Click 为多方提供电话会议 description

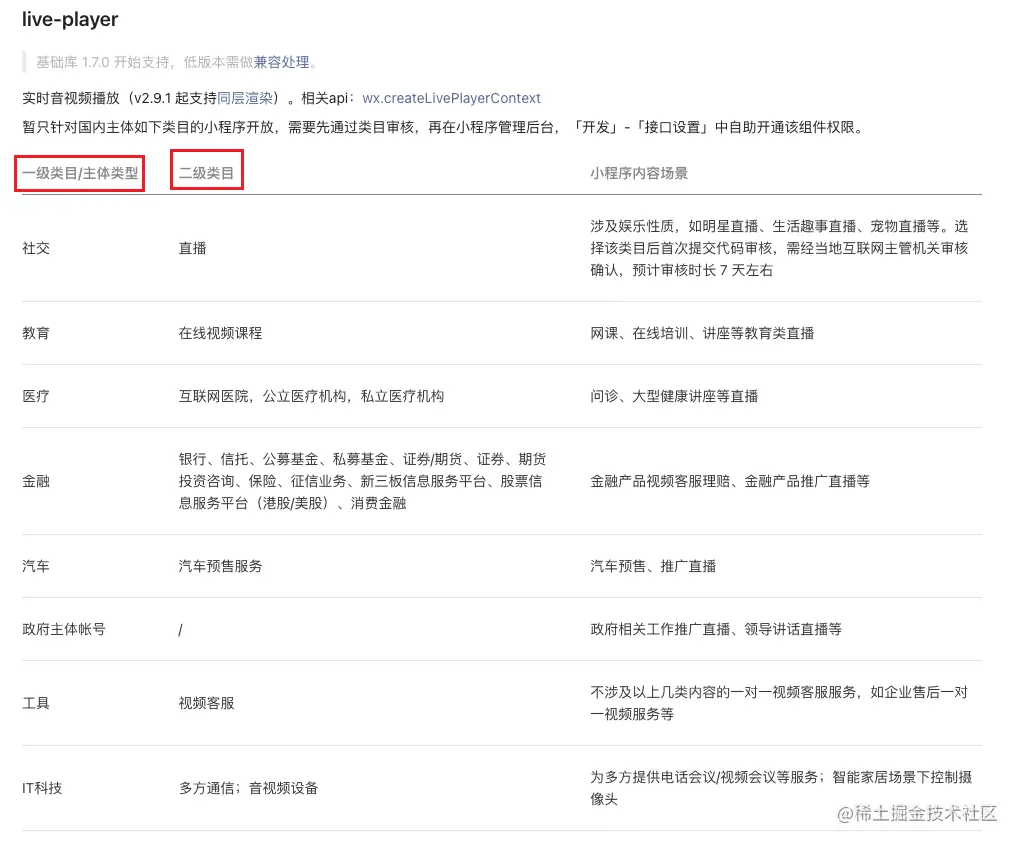pyautogui.click(x=781, y=788)
